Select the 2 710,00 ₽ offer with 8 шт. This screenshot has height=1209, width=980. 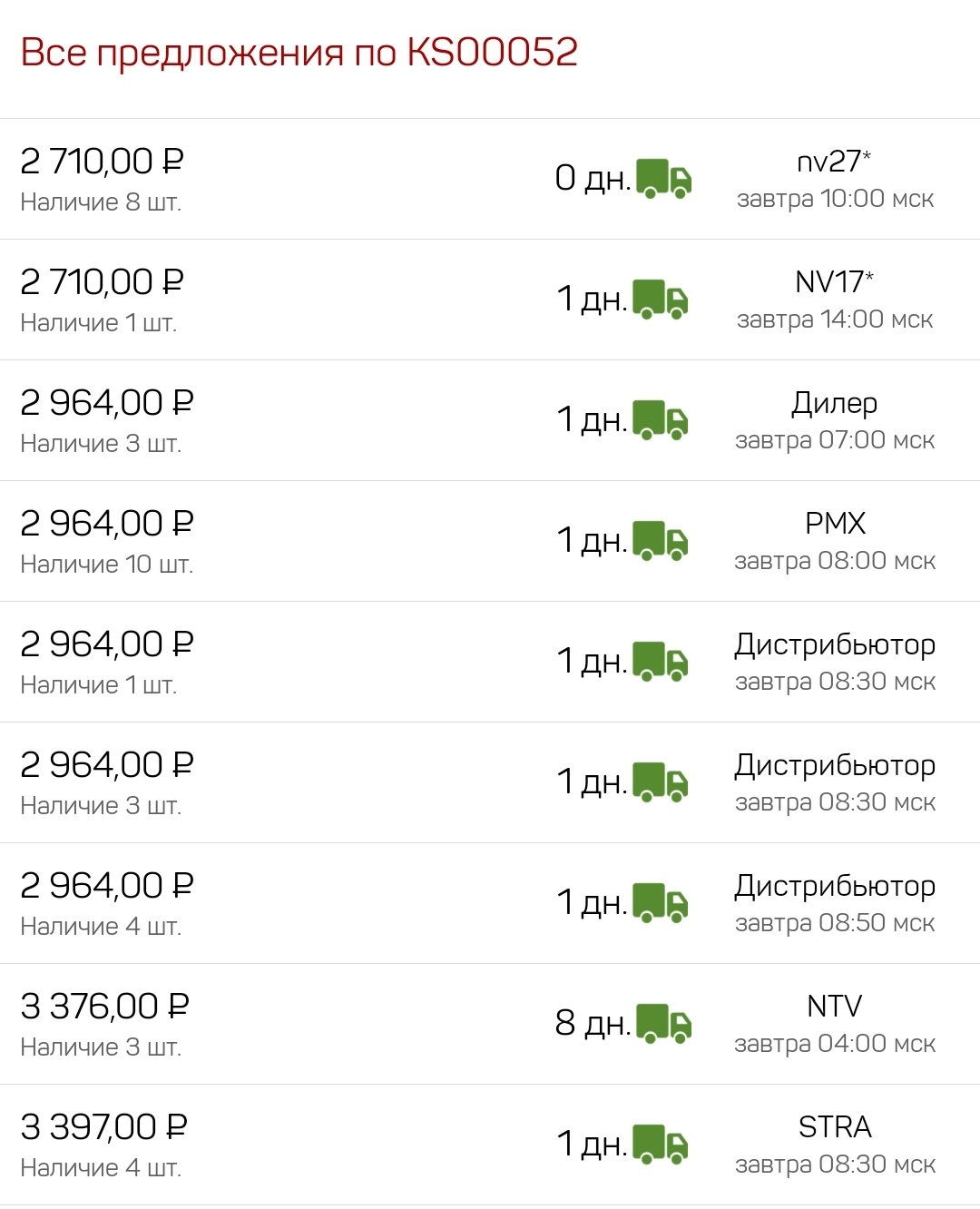tap(490, 179)
